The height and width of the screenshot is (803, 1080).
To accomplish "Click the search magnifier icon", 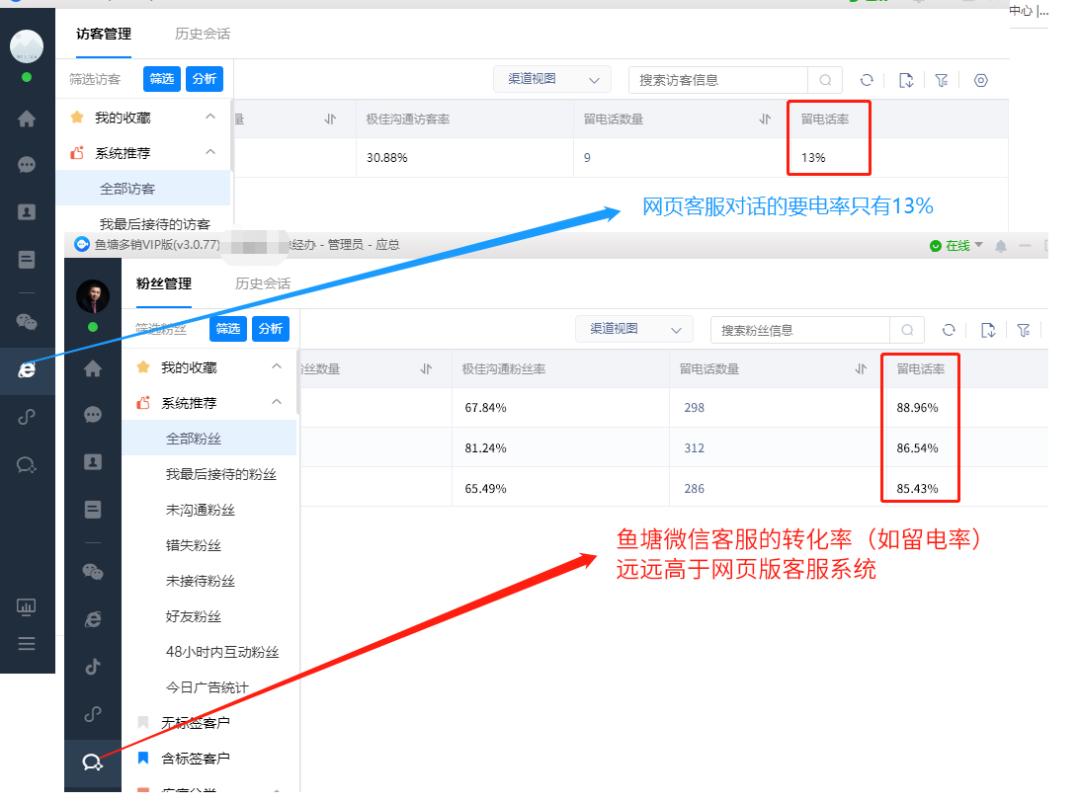I will (x=907, y=331).
